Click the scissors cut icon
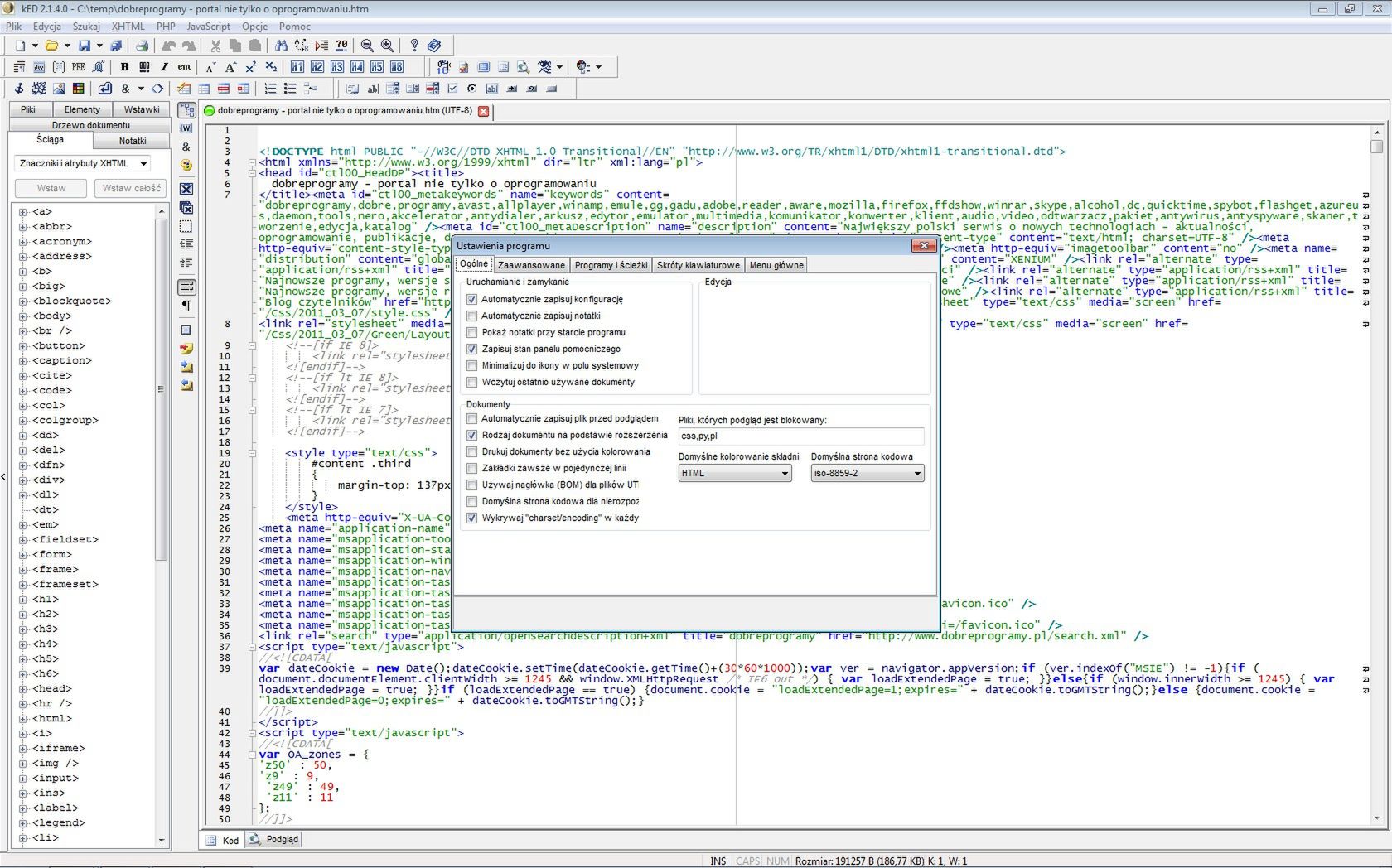This screenshot has width=1392, height=868. point(215,46)
